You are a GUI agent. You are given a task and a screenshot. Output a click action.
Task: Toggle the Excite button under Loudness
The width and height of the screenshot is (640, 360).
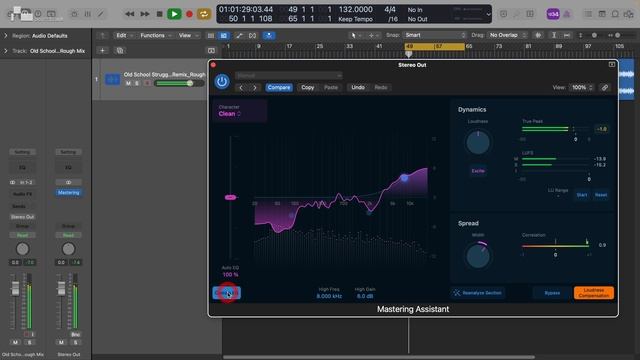pyautogui.click(x=478, y=171)
